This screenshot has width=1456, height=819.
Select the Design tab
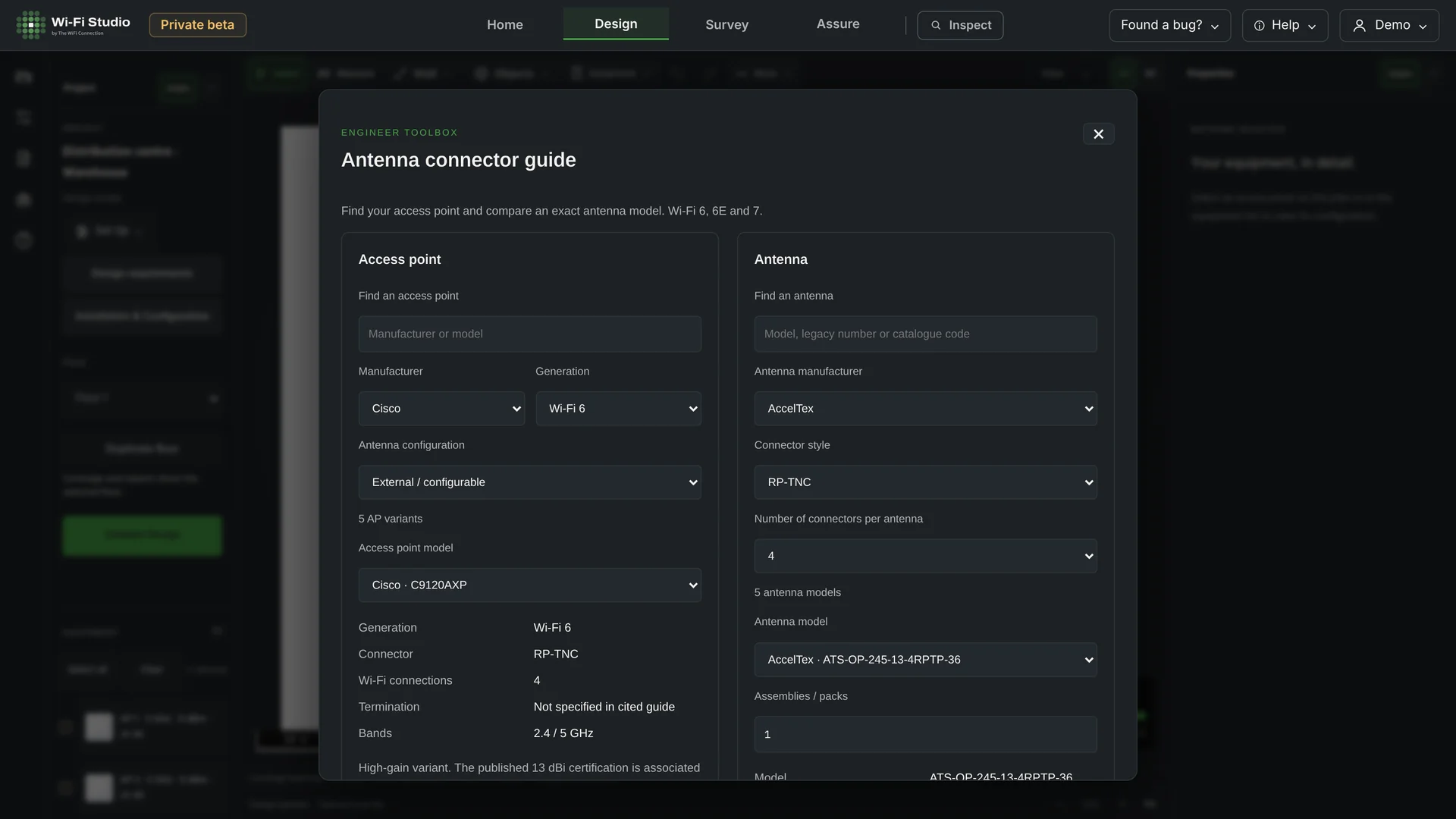[616, 24]
